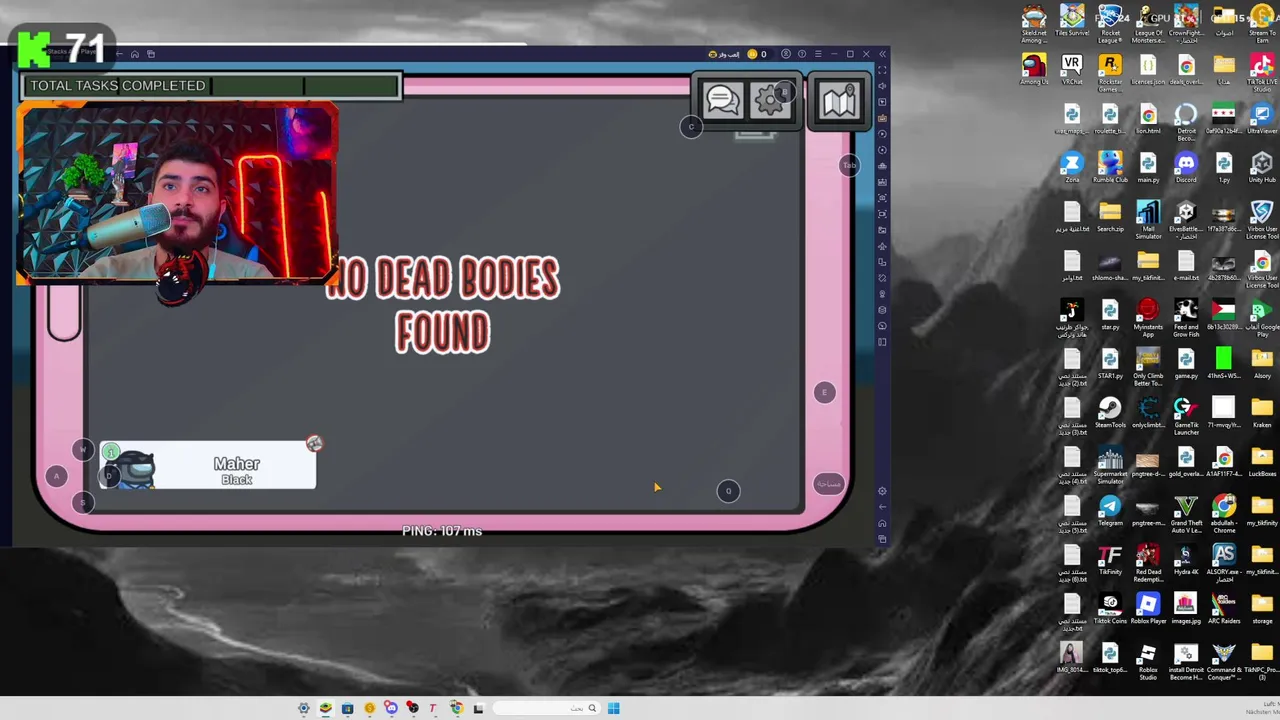This screenshot has width=1280, height=720.
Task: Select the game.py file on desktop
Action: click(1186, 364)
